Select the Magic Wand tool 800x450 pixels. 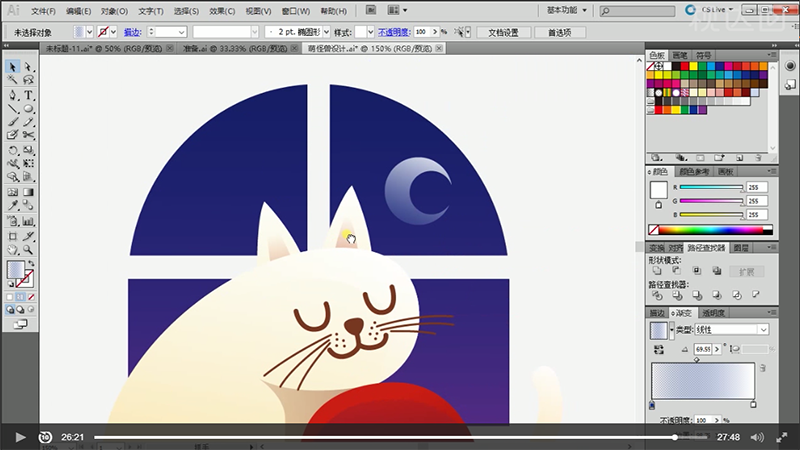coord(13,80)
